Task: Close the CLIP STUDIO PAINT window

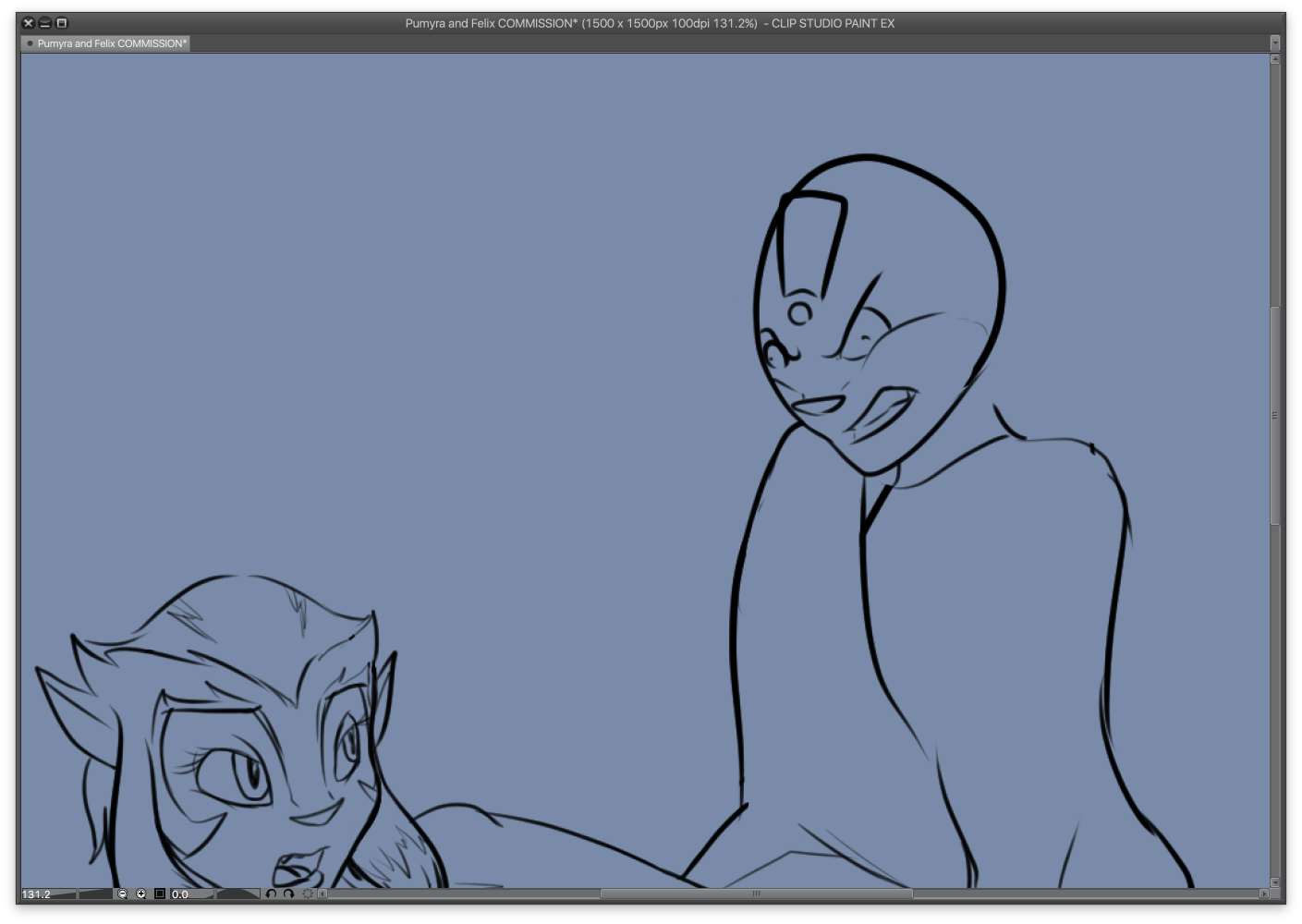Action: click(28, 23)
